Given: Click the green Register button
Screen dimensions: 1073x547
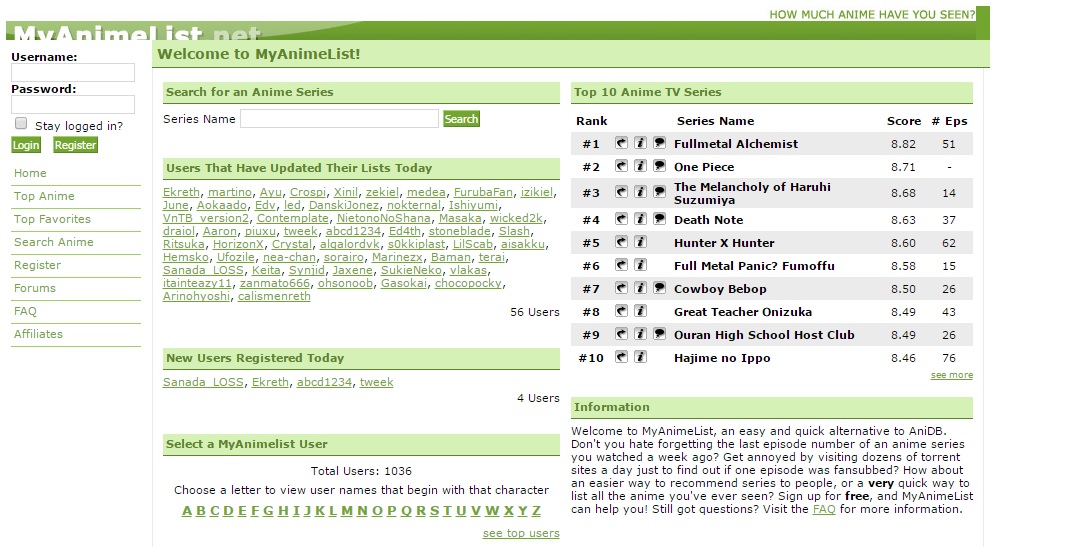Looking at the screenshot, I should [75, 145].
